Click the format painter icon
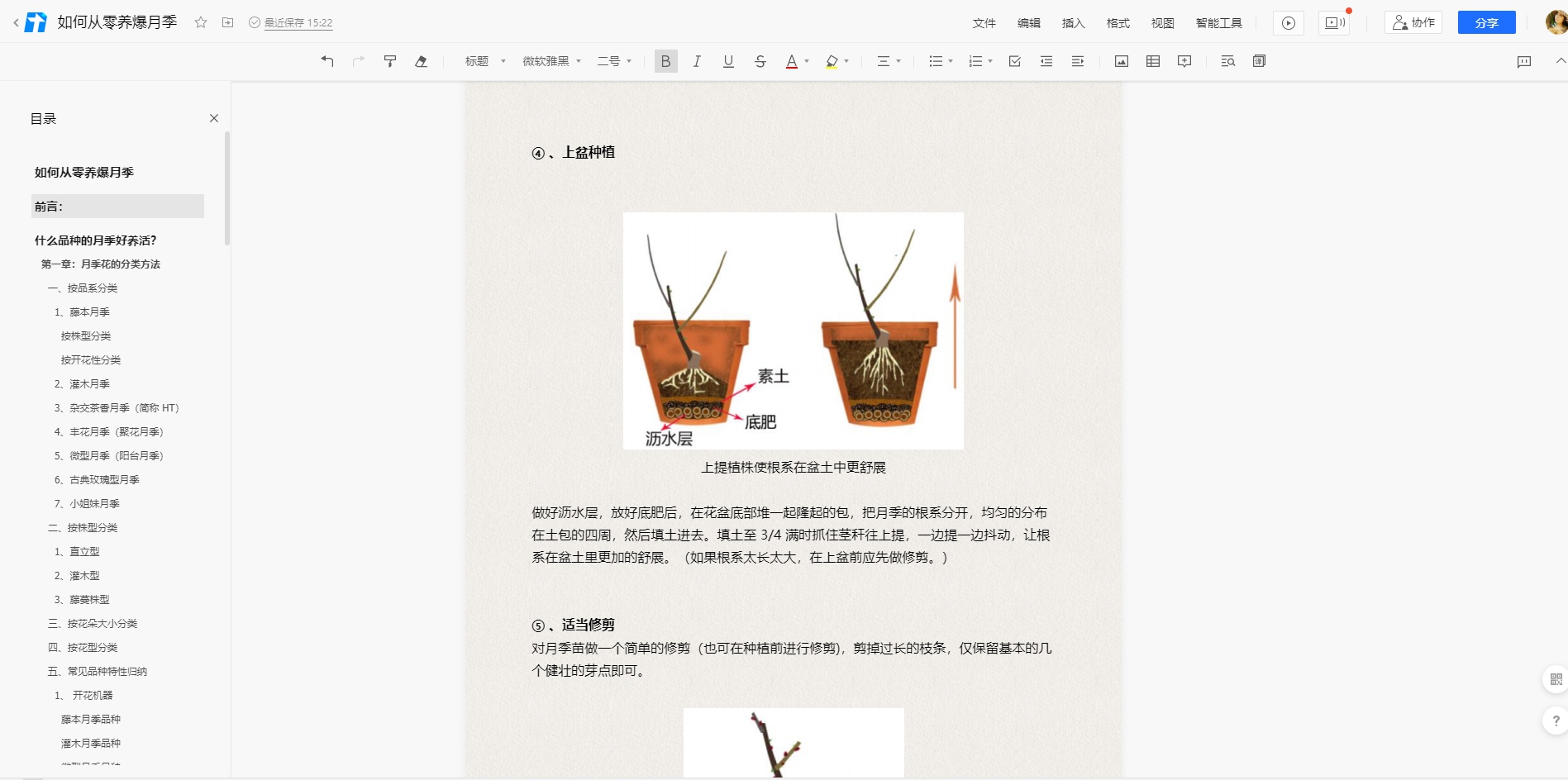This screenshot has height=780, width=1568. point(390,61)
